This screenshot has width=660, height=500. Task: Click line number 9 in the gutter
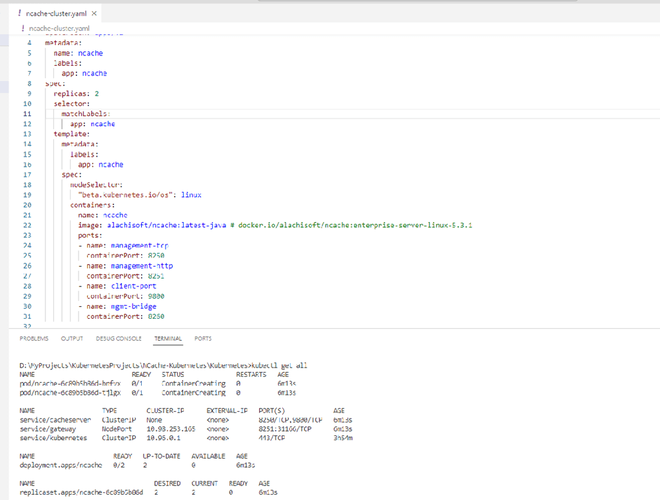[28, 93]
